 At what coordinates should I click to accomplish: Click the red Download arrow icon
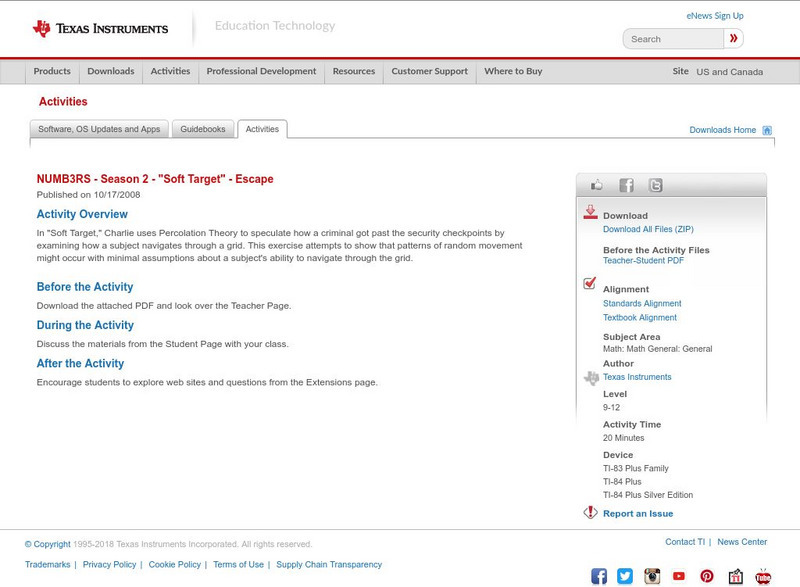coord(590,212)
